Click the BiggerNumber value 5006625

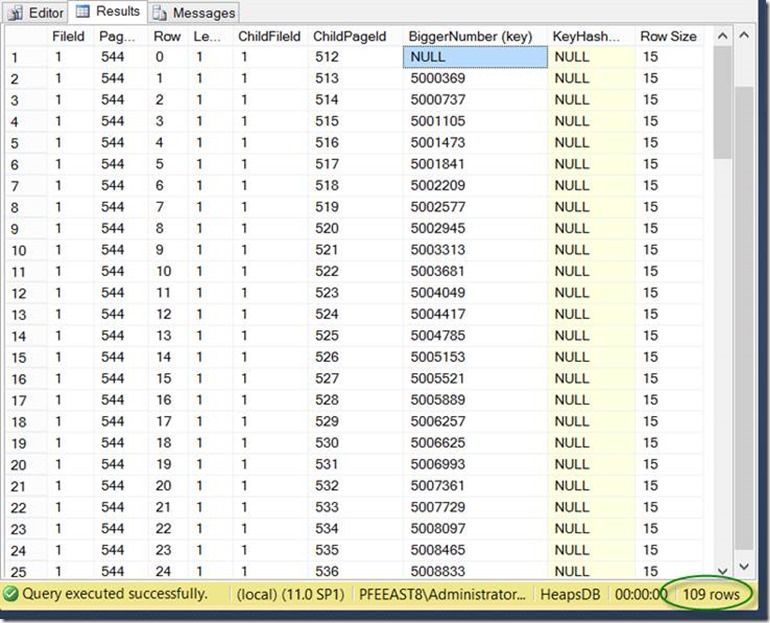pos(438,443)
